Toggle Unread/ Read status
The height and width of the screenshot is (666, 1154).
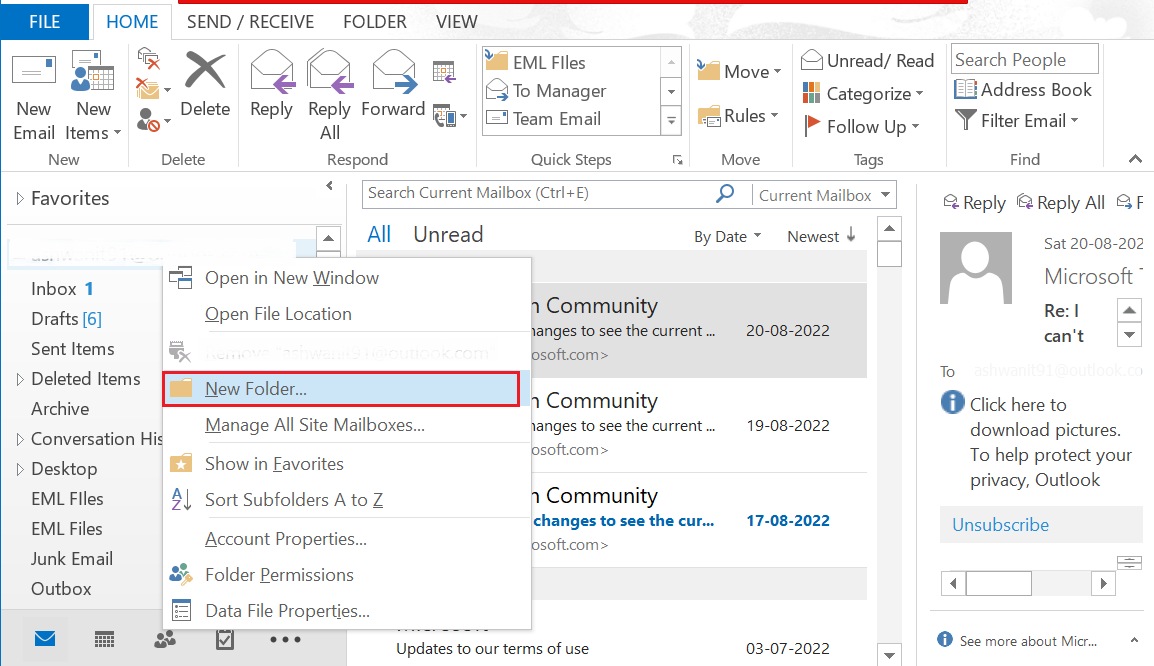click(x=867, y=60)
